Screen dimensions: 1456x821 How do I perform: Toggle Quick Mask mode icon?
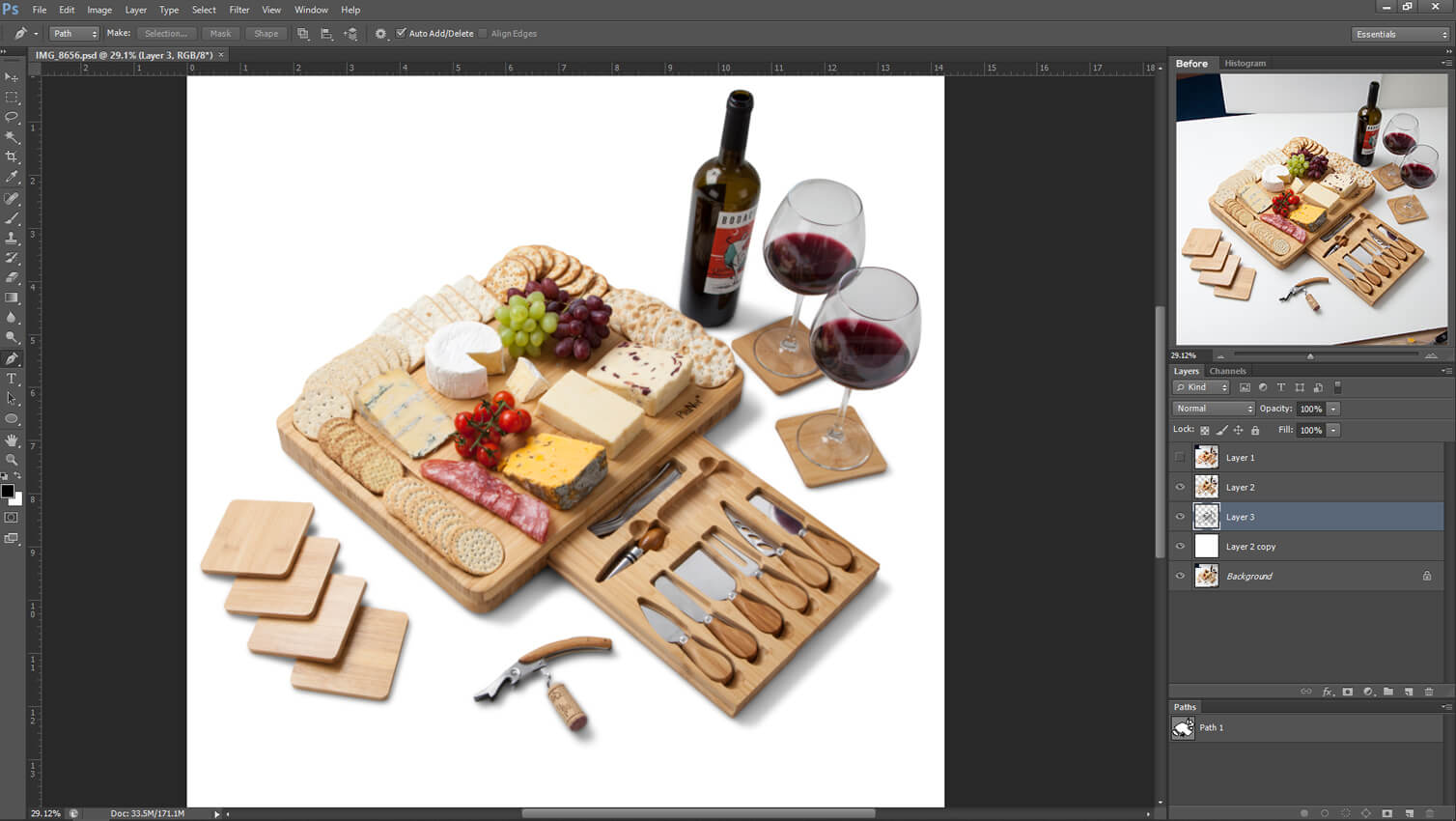click(12, 518)
